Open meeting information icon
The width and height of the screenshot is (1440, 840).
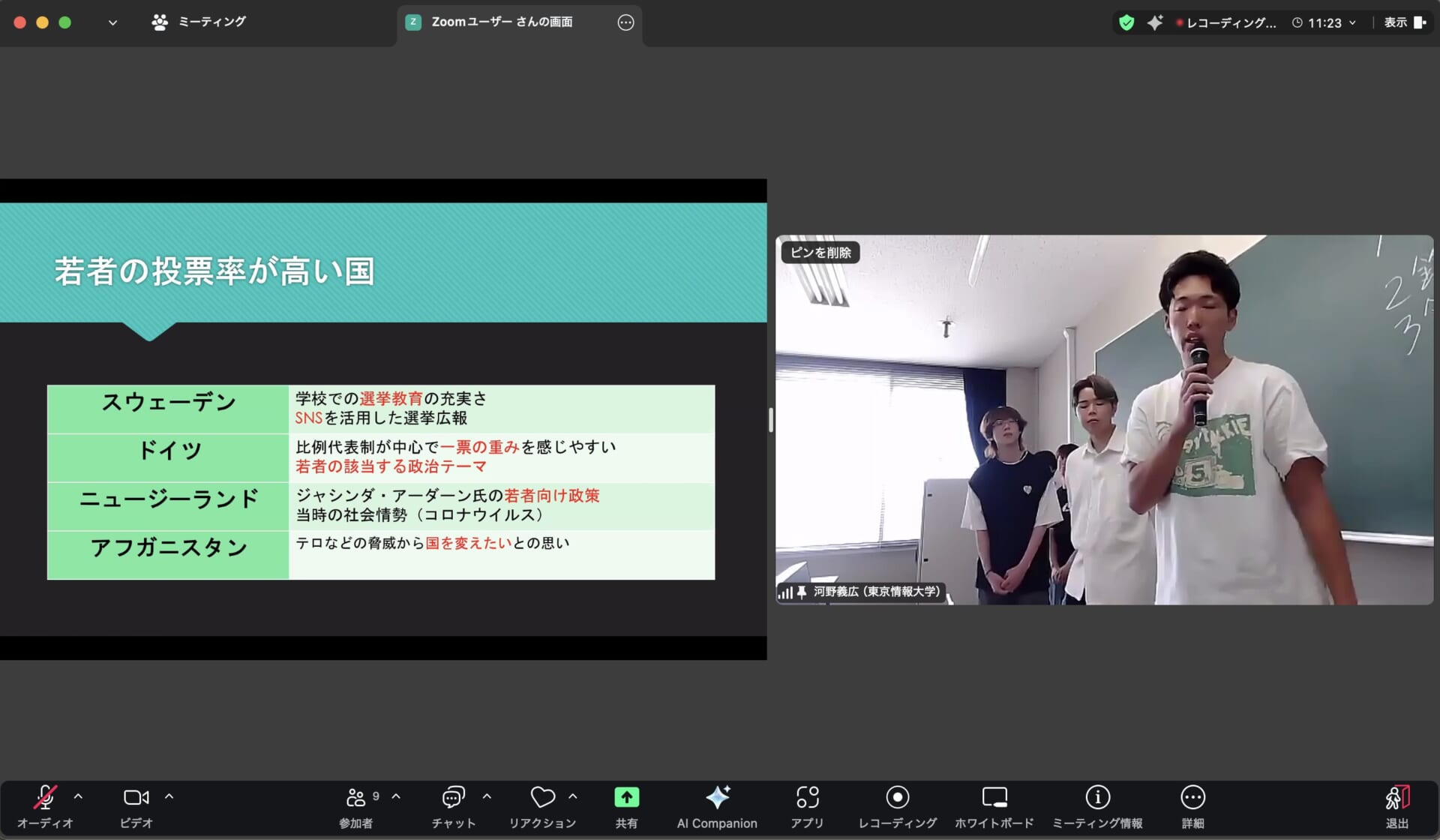pyautogui.click(x=1097, y=797)
